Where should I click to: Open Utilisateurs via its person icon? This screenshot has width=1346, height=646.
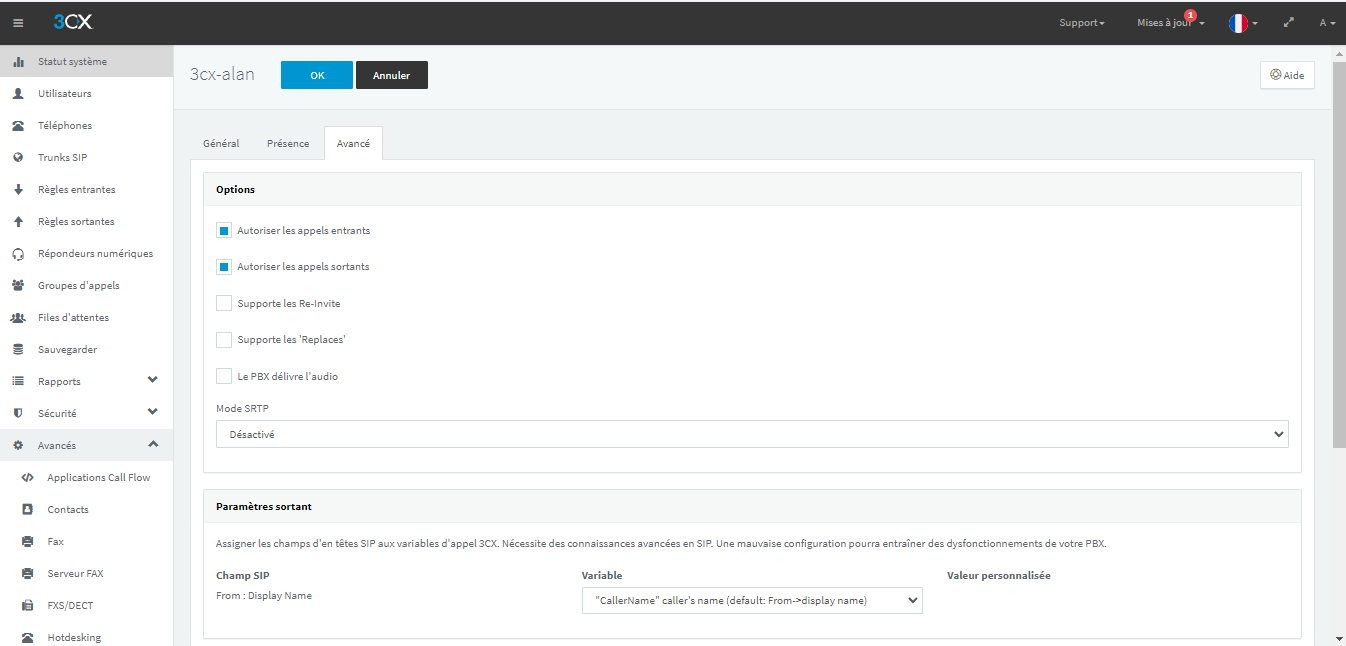click(18, 94)
